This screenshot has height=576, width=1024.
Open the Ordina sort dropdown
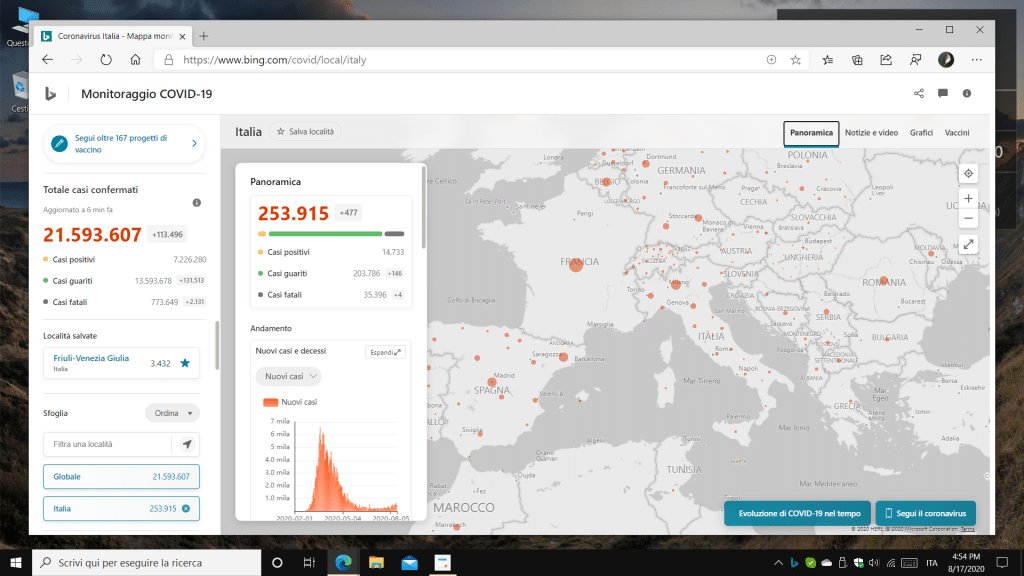(x=172, y=413)
